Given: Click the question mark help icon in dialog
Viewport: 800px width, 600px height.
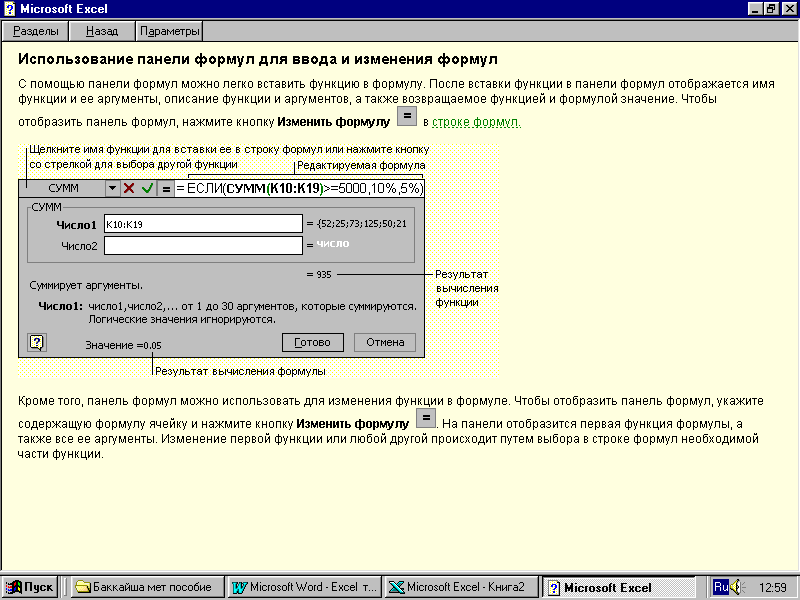Looking at the screenshot, I should point(37,342).
